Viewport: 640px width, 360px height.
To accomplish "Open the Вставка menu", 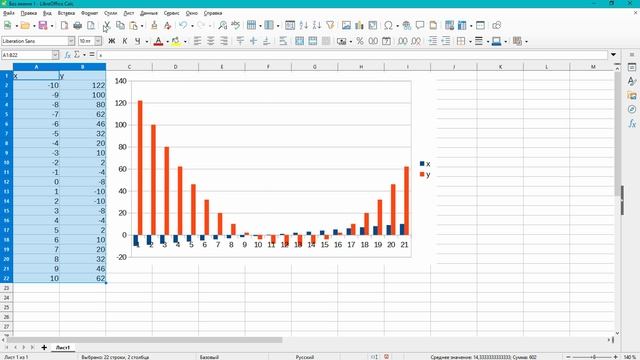I will (x=66, y=13).
